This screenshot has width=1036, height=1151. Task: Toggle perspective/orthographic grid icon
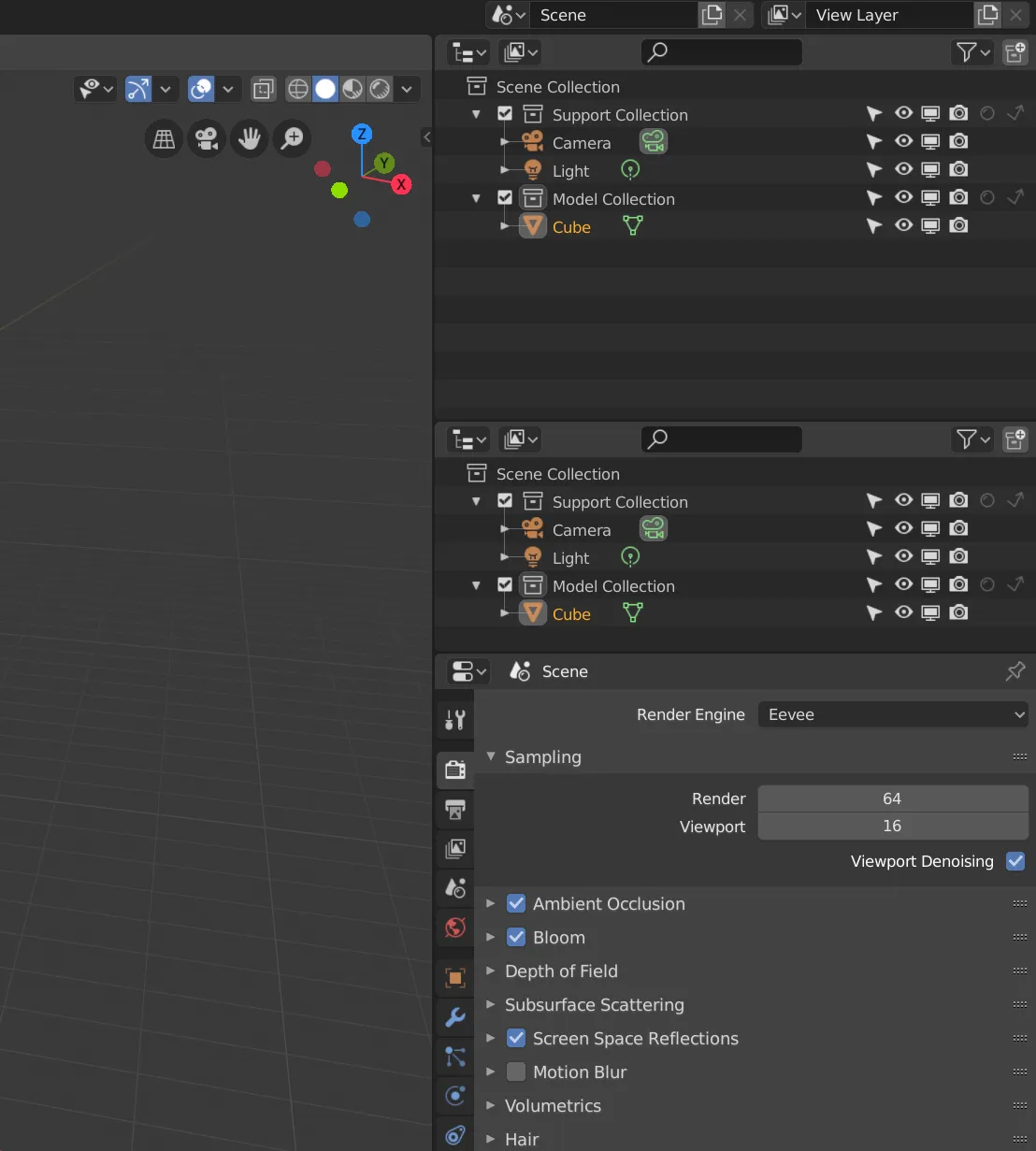[164, 139]
